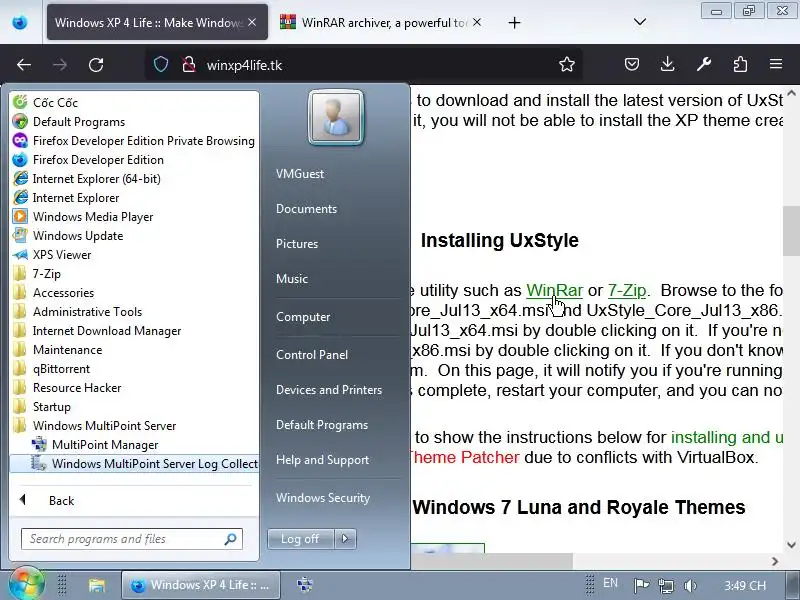Viewport: 800px width, 600px height.
Task: Open Help and Support
Action: [322, 460]
